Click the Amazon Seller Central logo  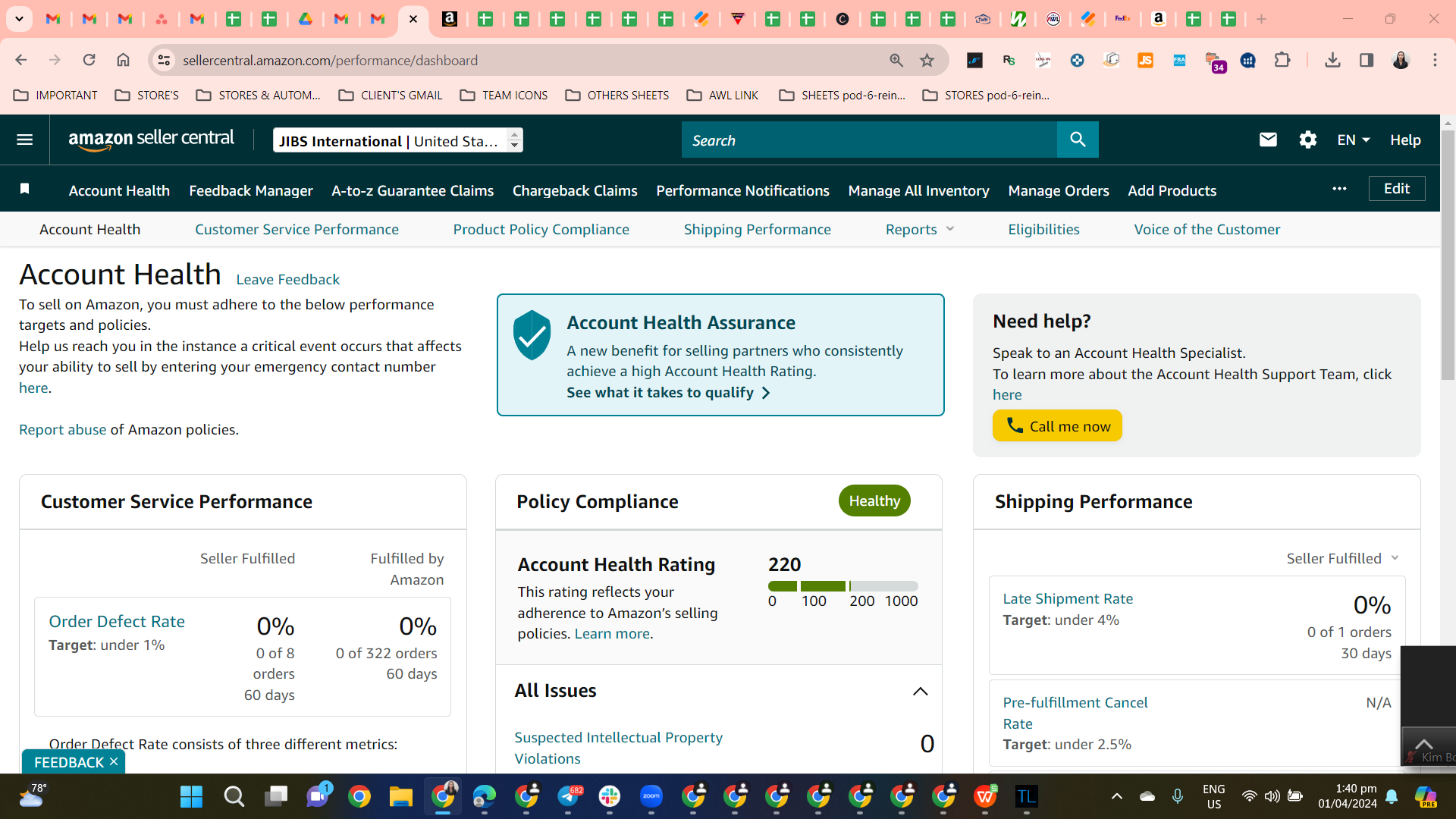pyautogui.click(x=151, y=140)
